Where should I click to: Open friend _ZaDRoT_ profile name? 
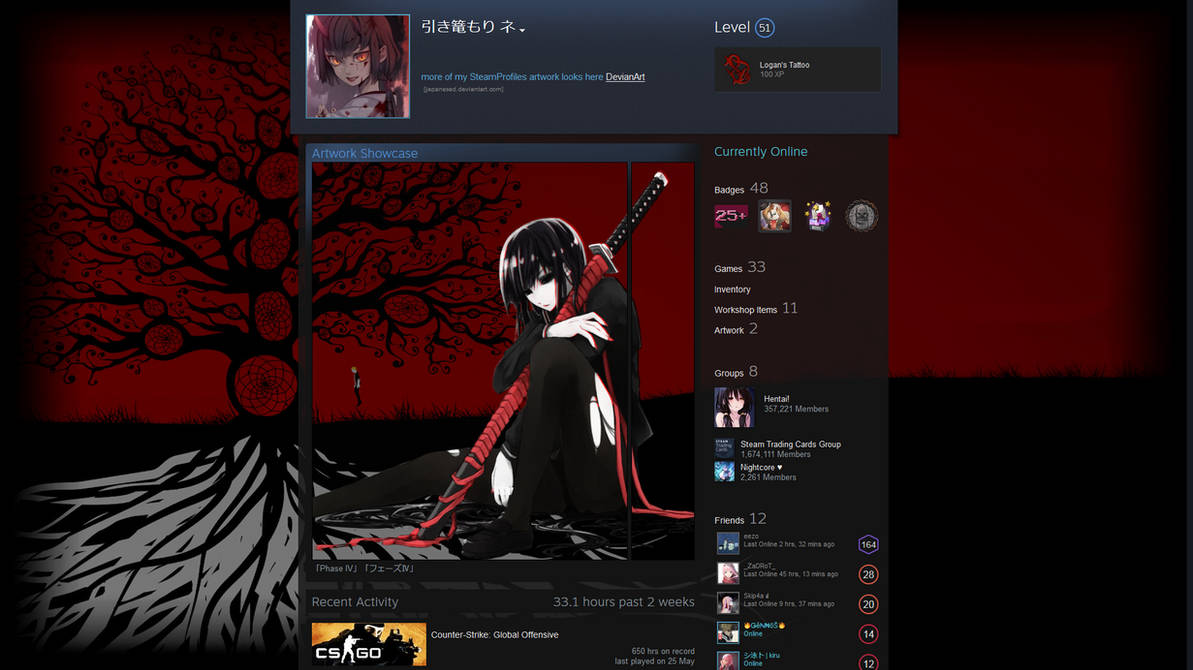759,566
